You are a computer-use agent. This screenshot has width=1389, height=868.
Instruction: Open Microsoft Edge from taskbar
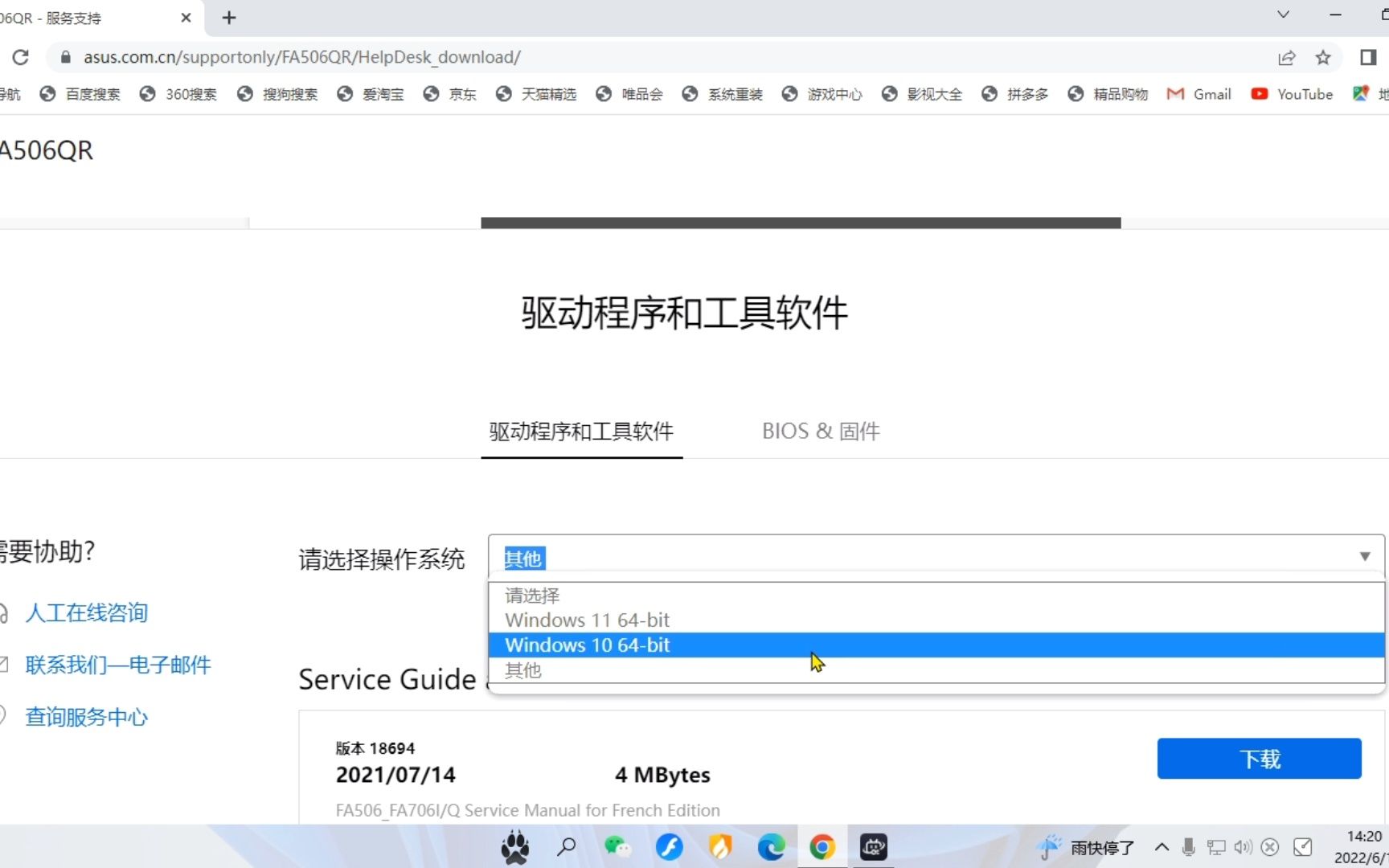771,846
